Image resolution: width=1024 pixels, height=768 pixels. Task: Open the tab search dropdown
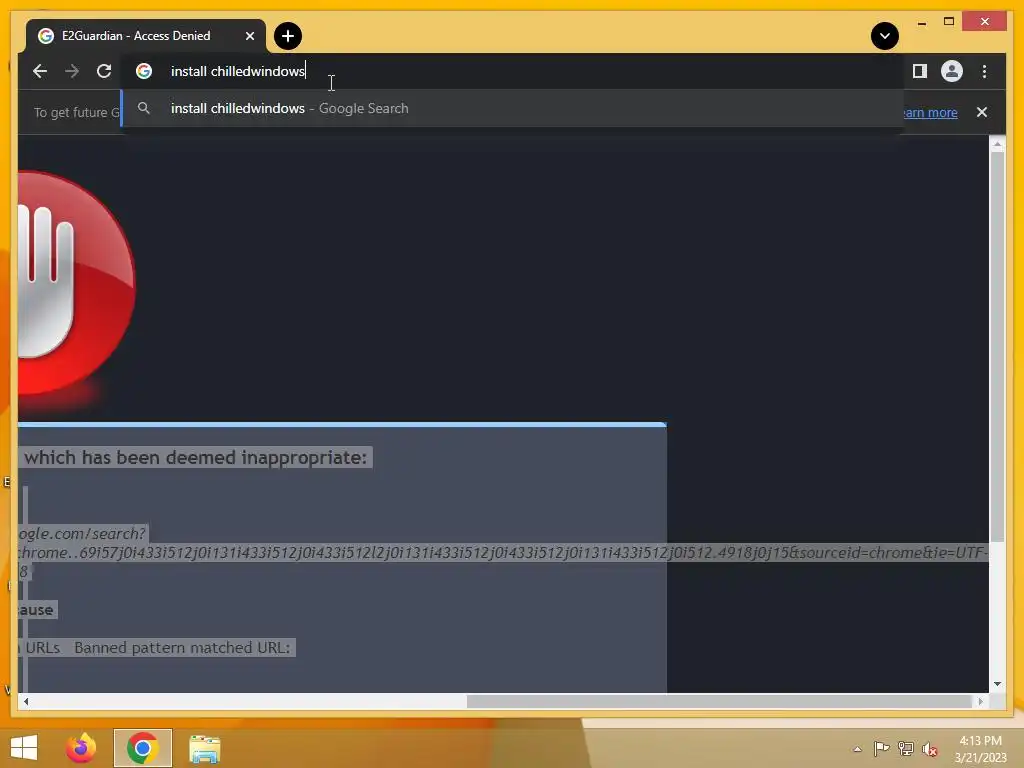coord(885,36)
